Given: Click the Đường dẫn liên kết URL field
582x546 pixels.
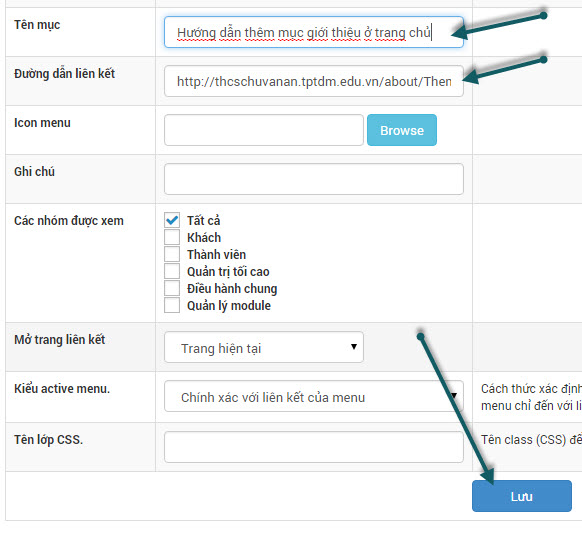Looking at the screenshot, I should click(314, 81).
